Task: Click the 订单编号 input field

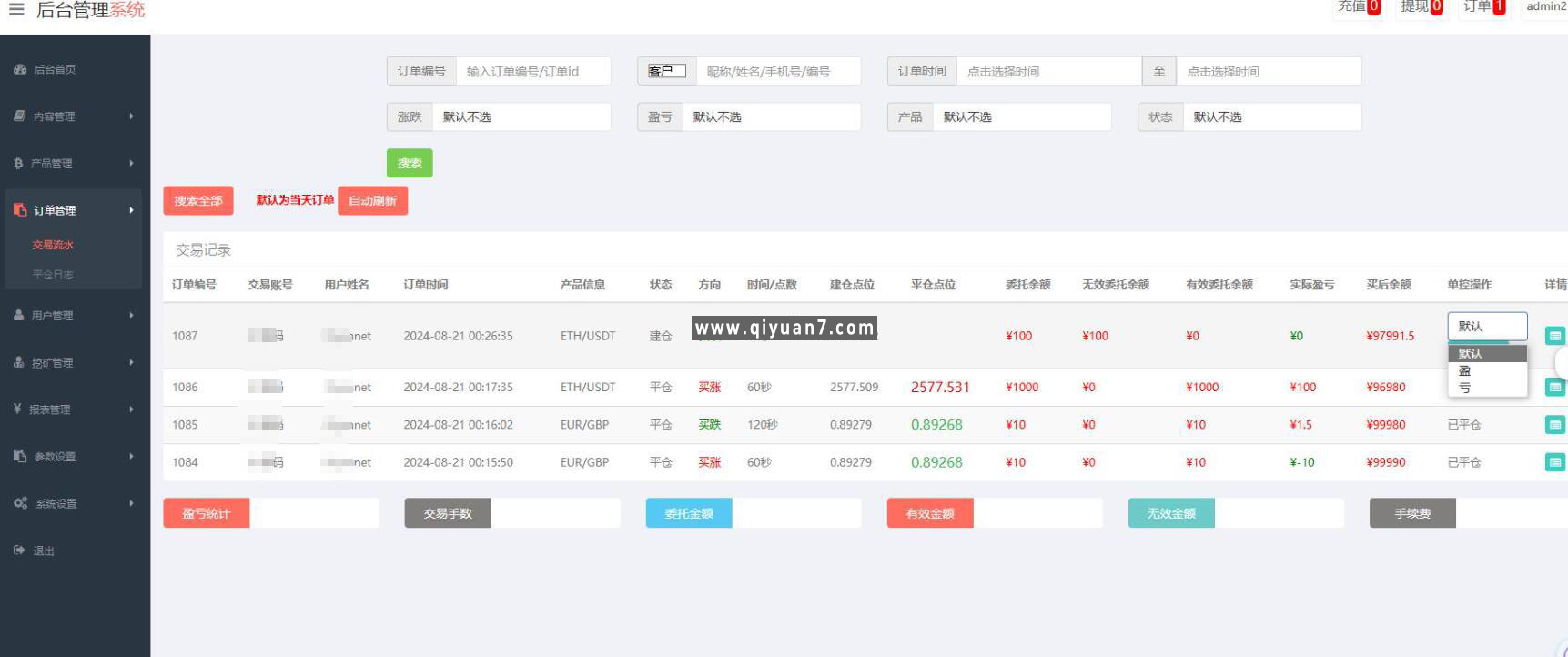Action: 532,72
